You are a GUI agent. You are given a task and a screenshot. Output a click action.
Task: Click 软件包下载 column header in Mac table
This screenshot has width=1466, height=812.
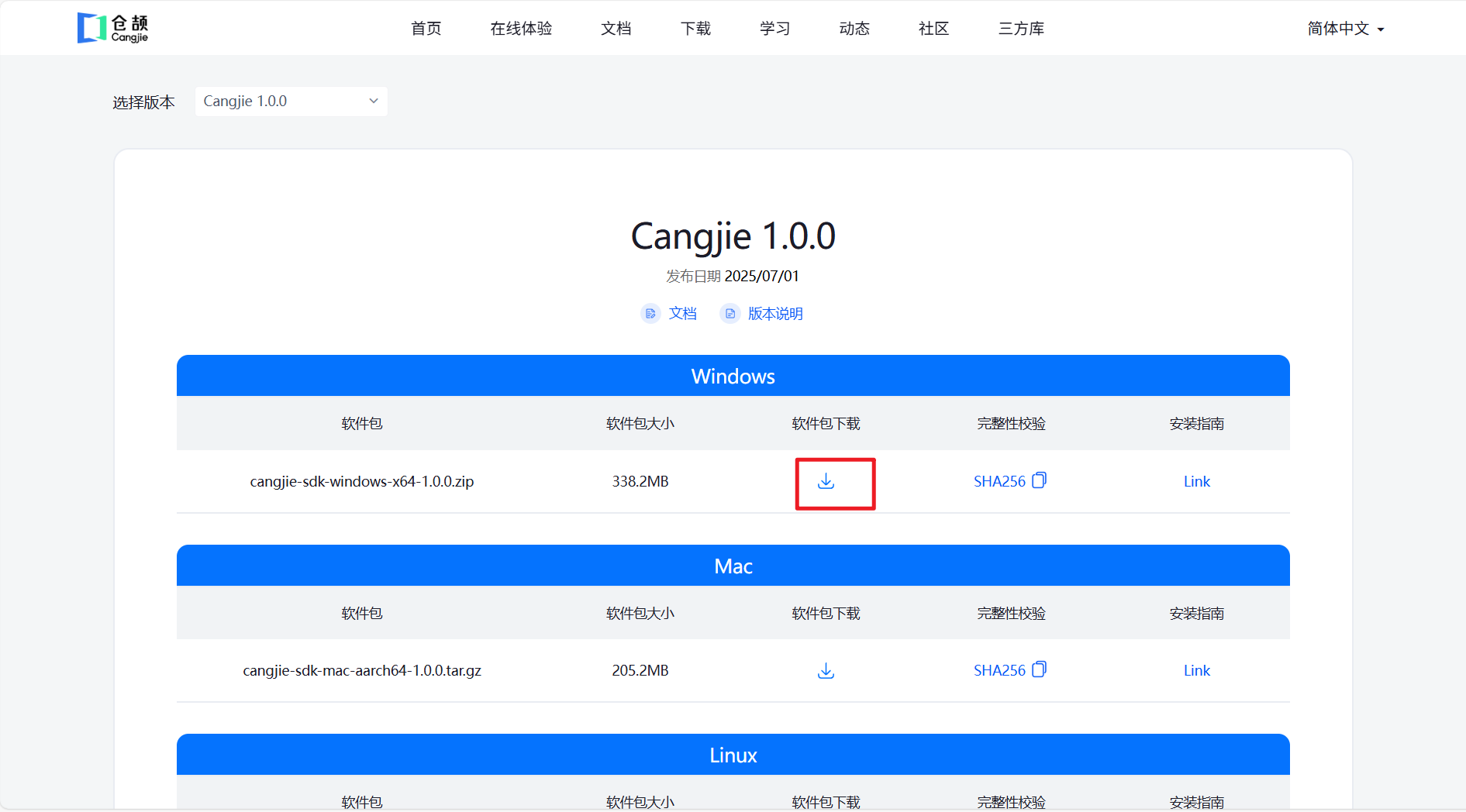[826, 613]
